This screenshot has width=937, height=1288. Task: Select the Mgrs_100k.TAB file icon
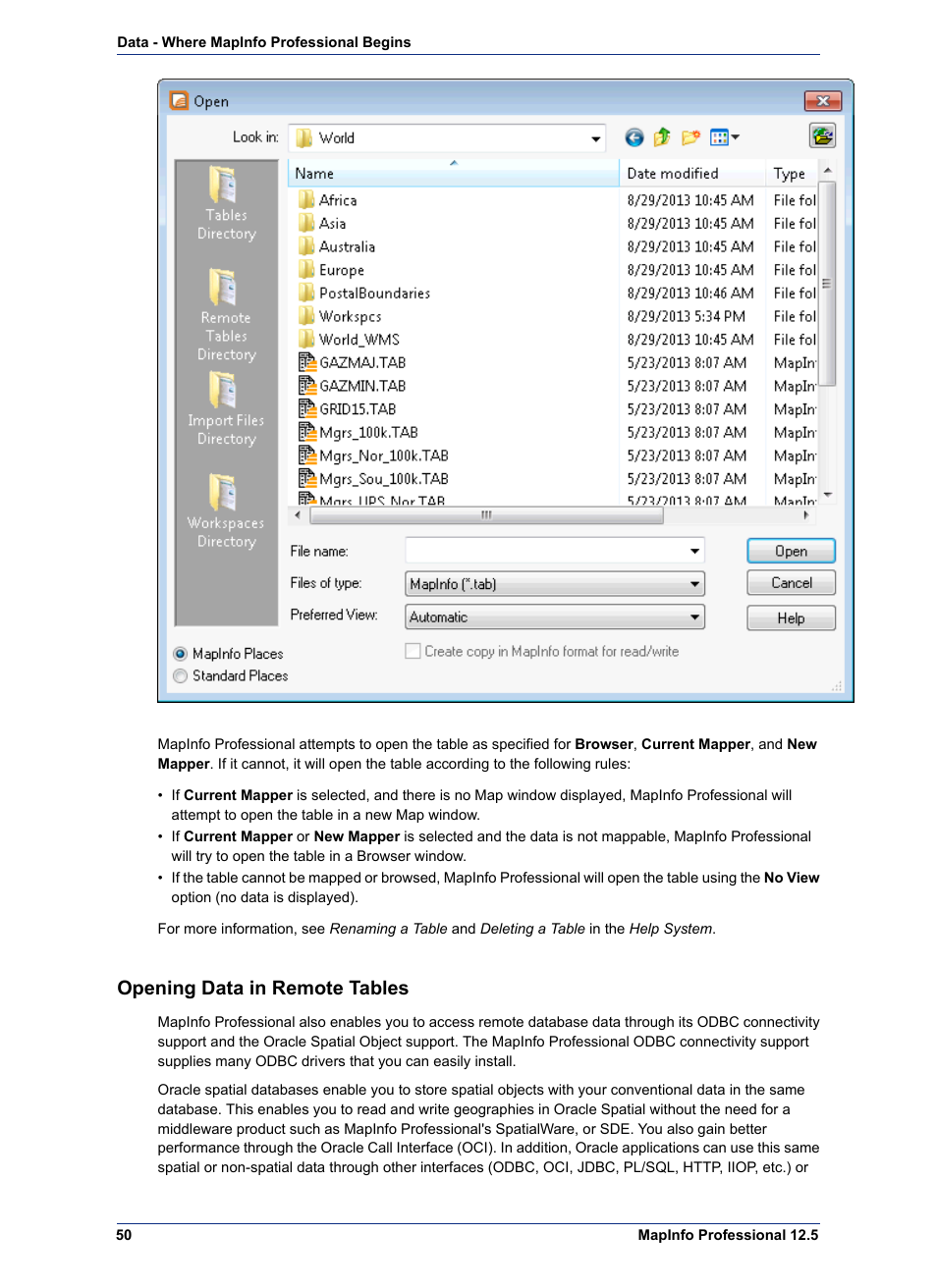point(306,432)
